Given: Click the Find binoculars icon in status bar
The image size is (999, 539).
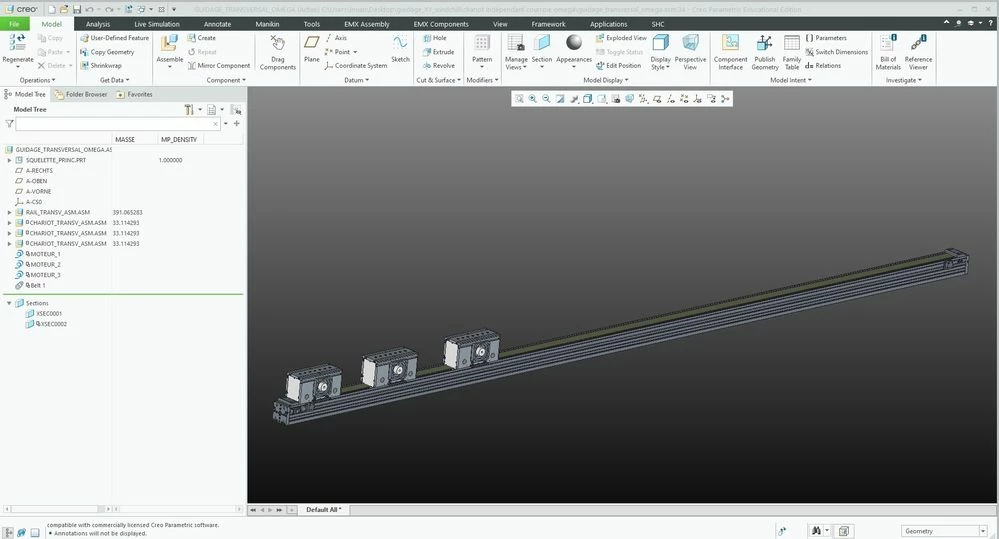Looking at the screenshot, I should [816, 531].
